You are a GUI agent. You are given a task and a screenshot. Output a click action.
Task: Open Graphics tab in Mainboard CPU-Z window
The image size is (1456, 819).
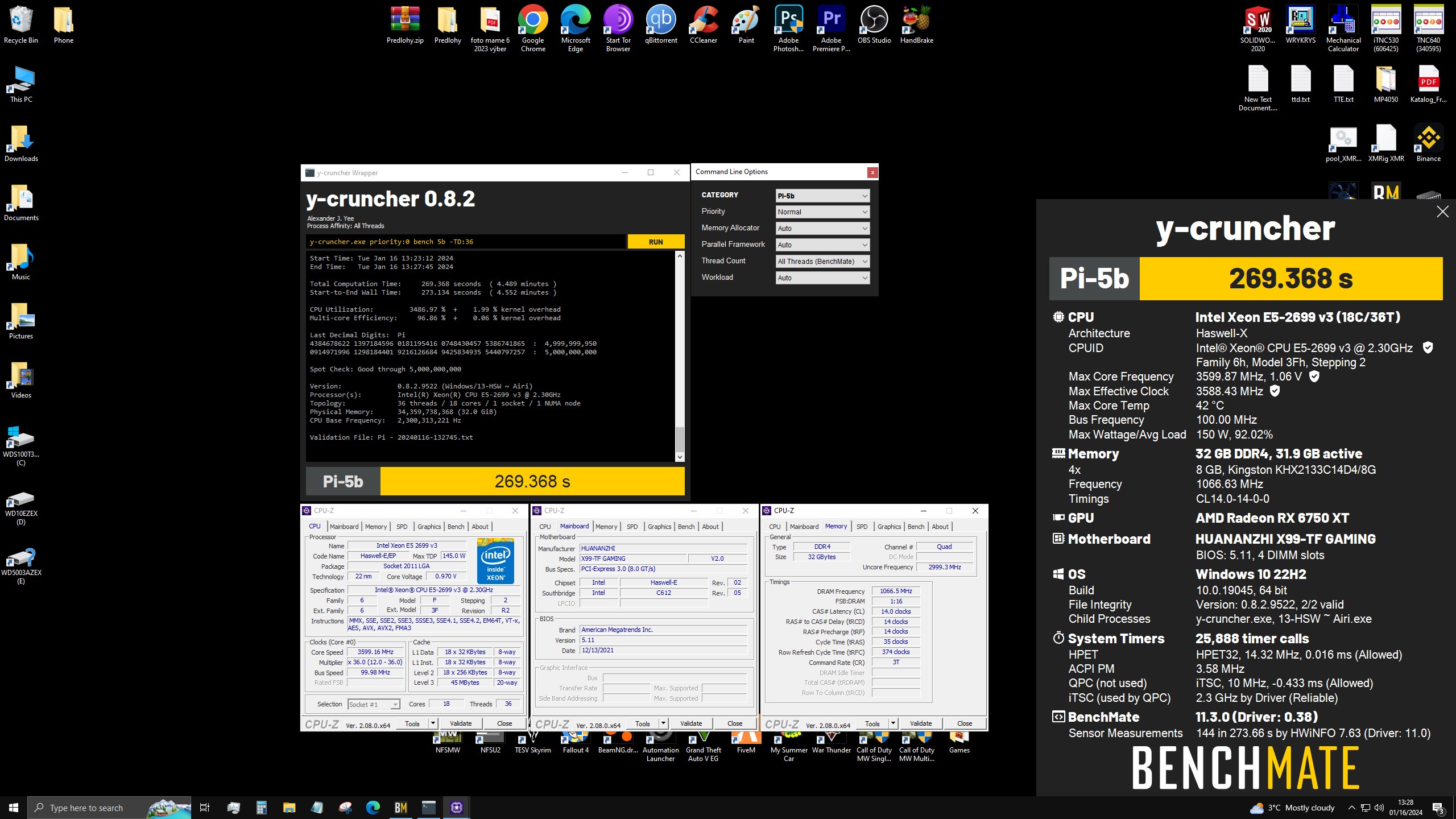coord(659,527)
